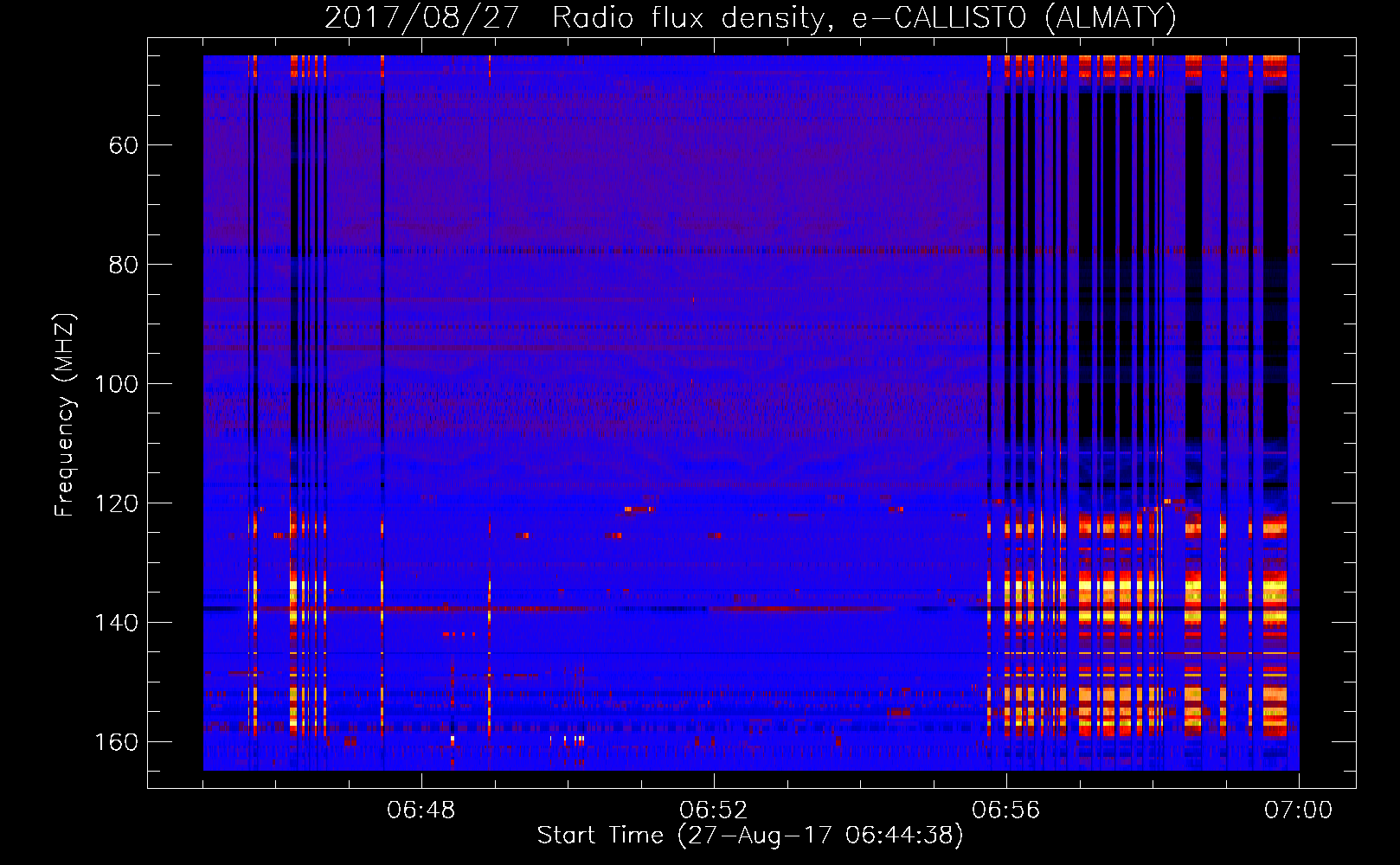This screenshot has height=865, width=1400.
Task: Click the 160 frequency tick label
Action: point(116,741)
